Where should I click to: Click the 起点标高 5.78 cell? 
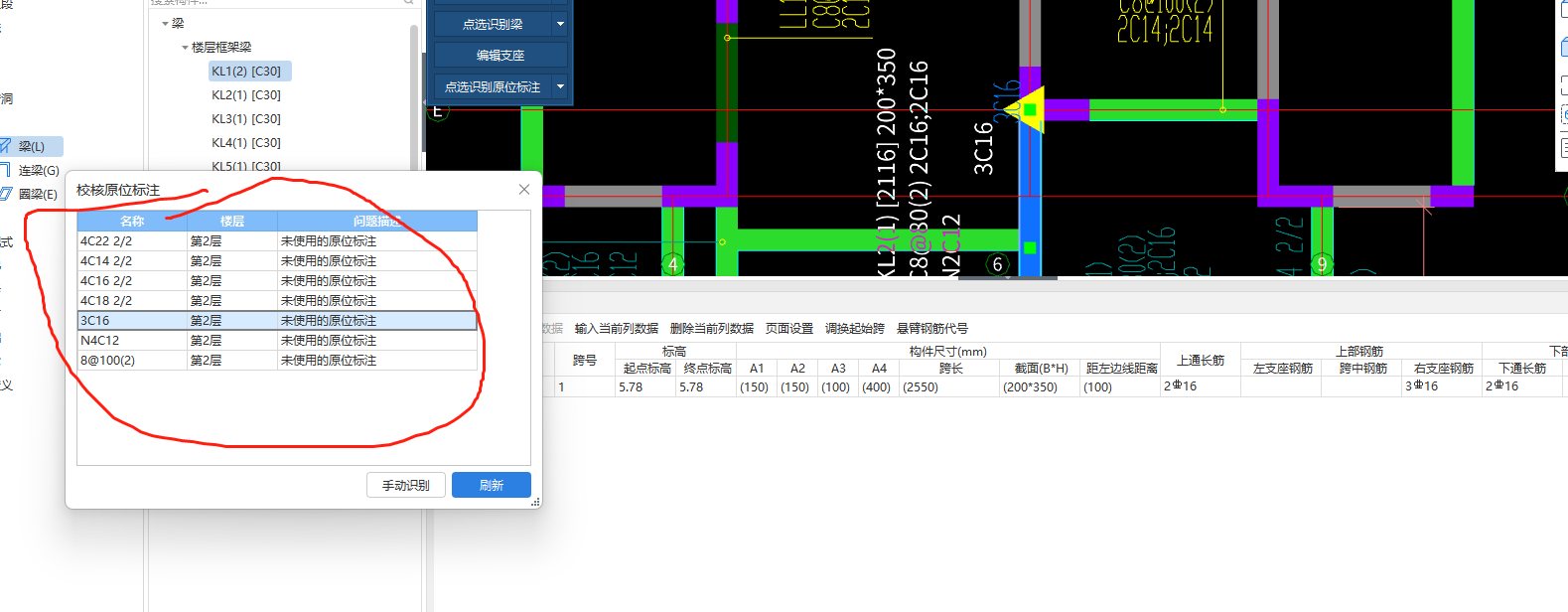(645, 387)
